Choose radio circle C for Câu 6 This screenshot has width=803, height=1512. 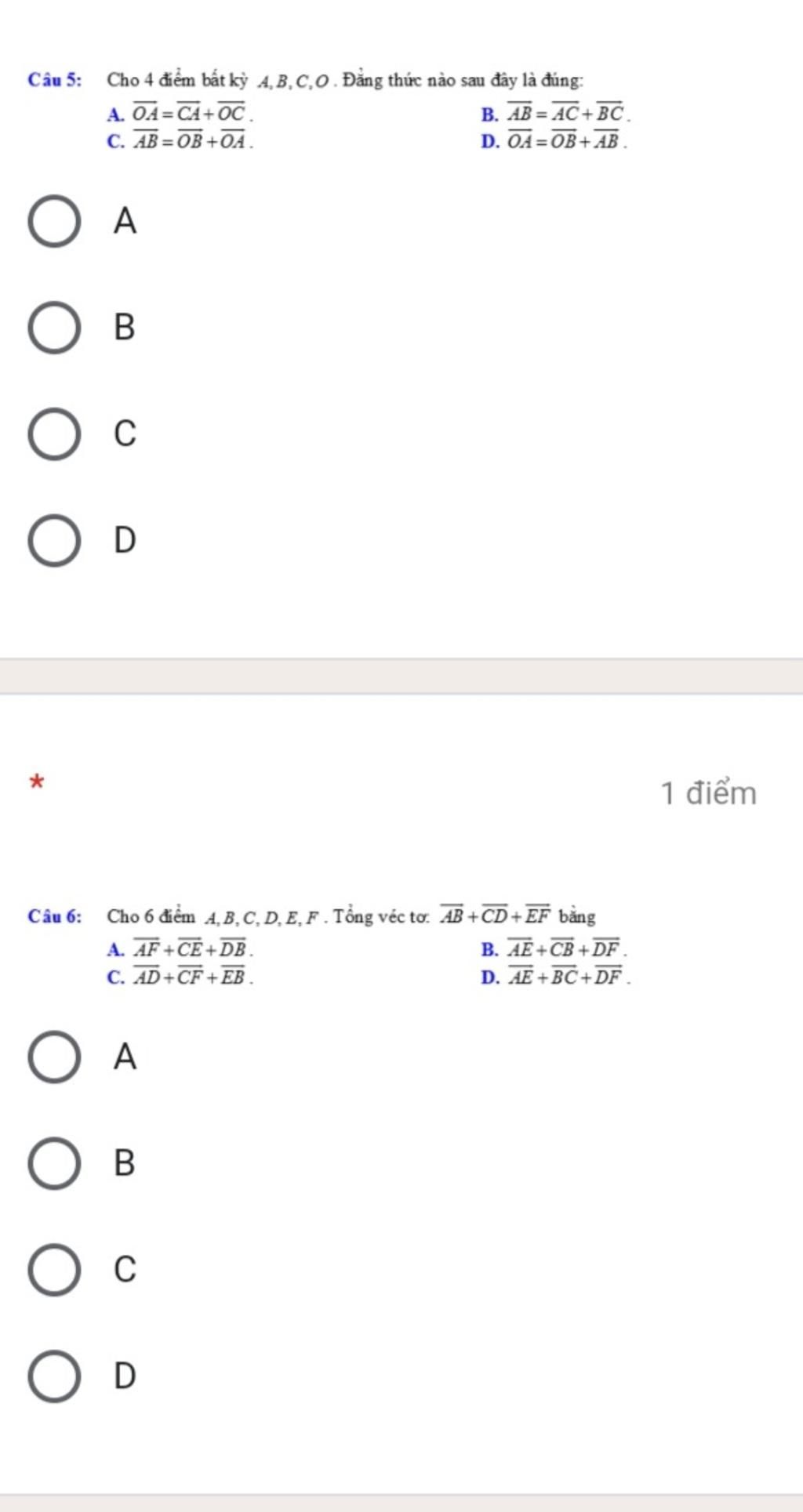tap(54, 1269)
